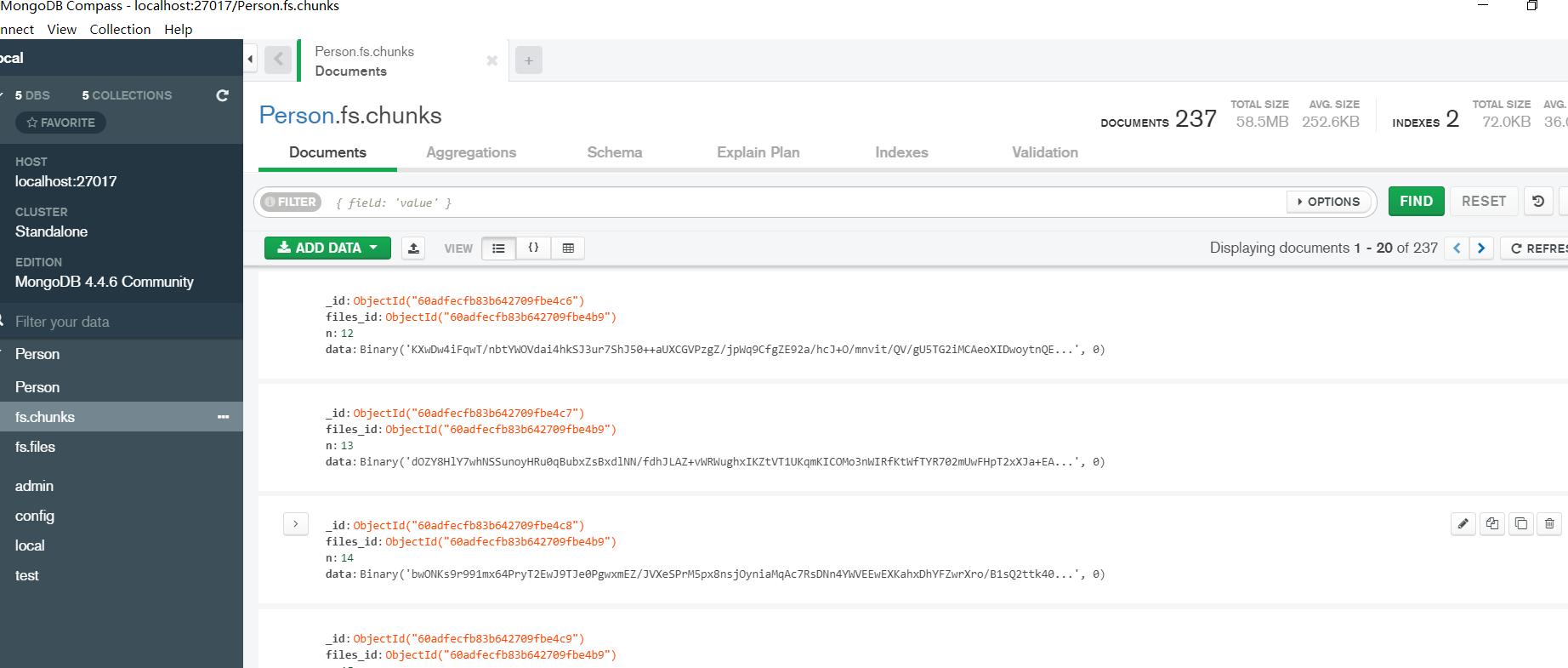Open fs.chunks collection options menu
This screenshot has height=668, width=1568.
tap(223, 417)
